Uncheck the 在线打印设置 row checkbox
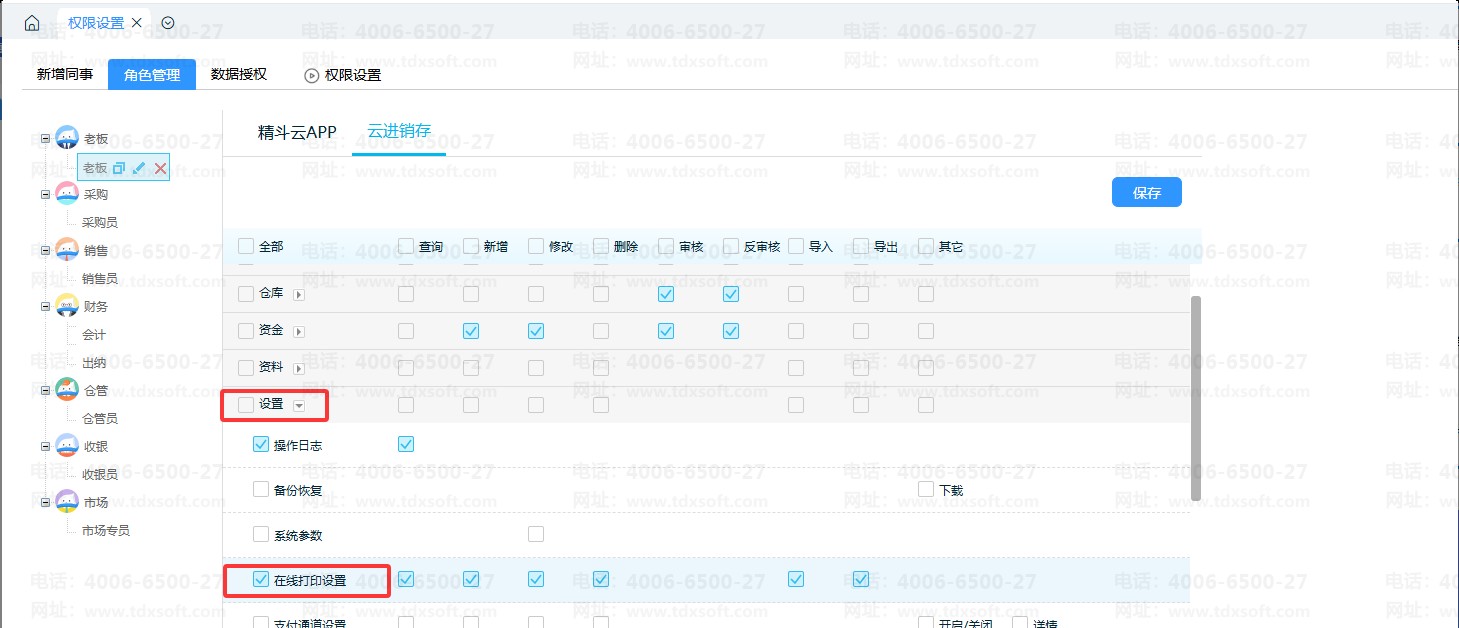Image resolution: width=1459 pixels, height=628 pixels. 261,579
